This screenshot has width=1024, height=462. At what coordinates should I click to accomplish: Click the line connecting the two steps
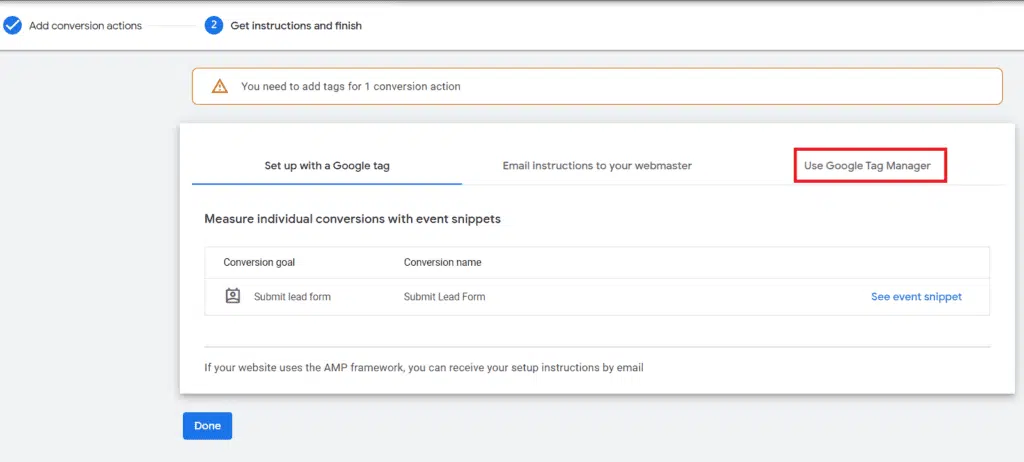tap(174, 26)
